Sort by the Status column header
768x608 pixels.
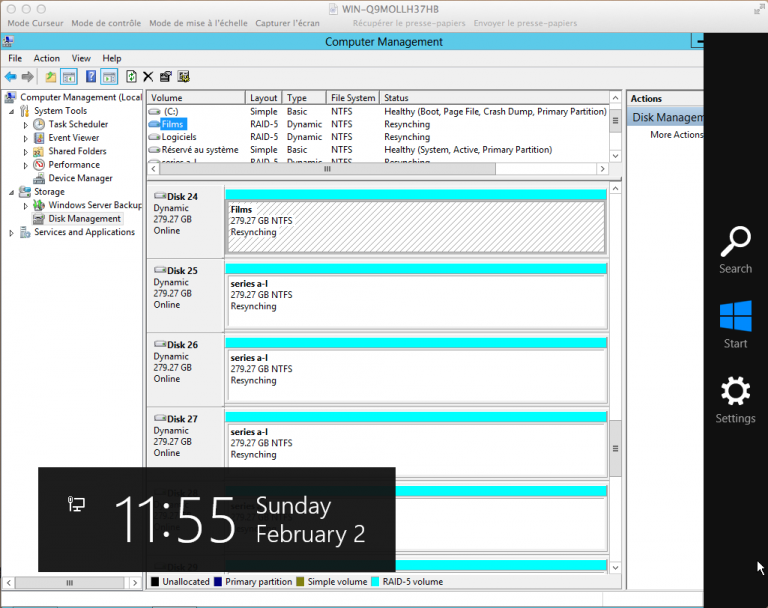[494, 98]
